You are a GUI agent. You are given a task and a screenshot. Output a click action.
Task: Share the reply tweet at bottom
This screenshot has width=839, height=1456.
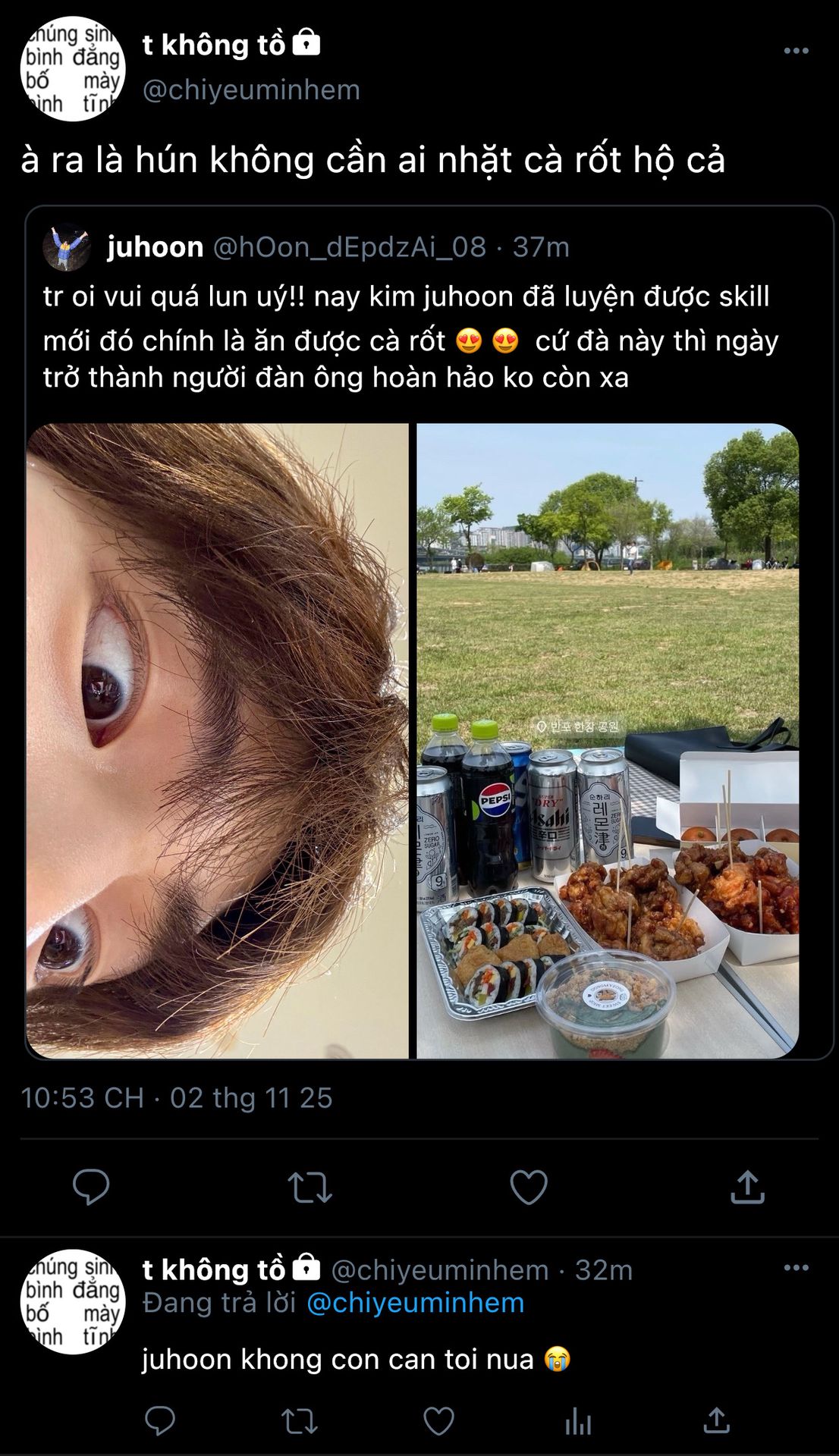717,1420
